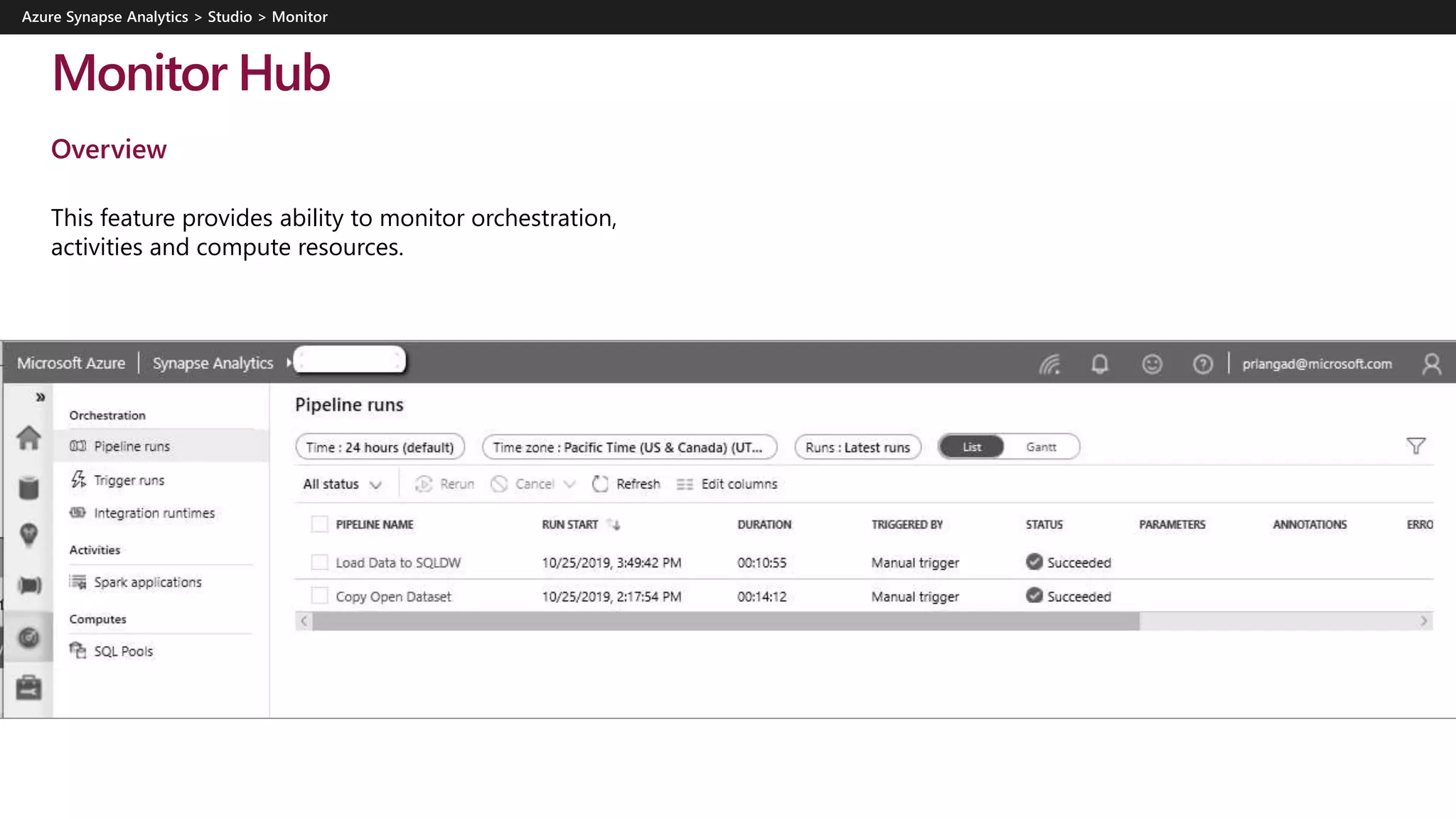Open the Home hub icon in sidebar
Viewport: 1456px width, 819px height.
(x=28, y=438)
